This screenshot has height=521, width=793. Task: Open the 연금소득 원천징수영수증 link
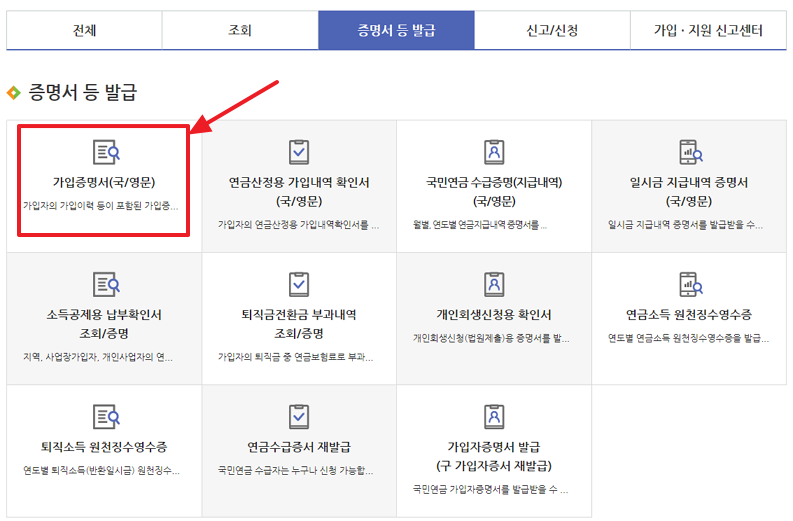coord(689,315)
